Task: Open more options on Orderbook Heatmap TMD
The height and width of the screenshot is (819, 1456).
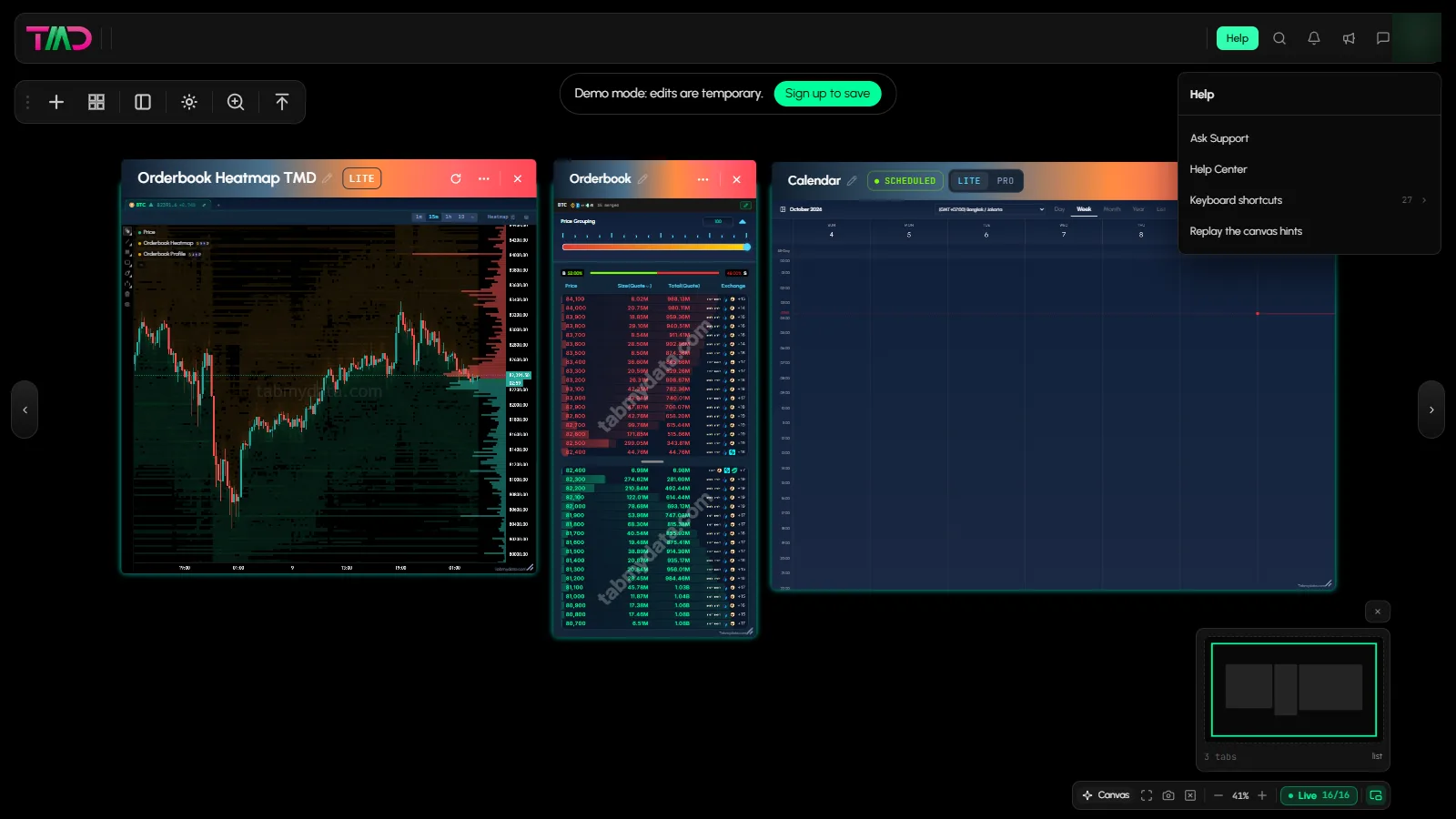Action: [484, 179]
